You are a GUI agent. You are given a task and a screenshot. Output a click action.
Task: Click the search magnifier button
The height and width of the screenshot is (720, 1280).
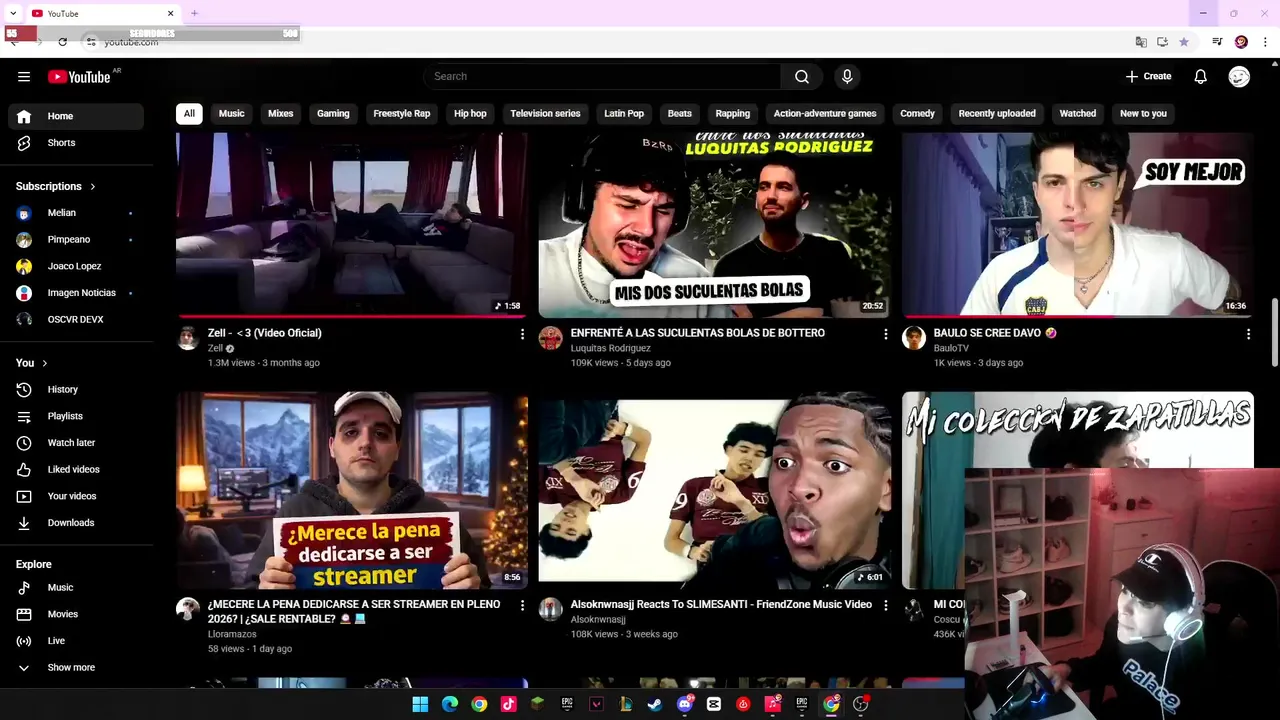tap(802, 77)
